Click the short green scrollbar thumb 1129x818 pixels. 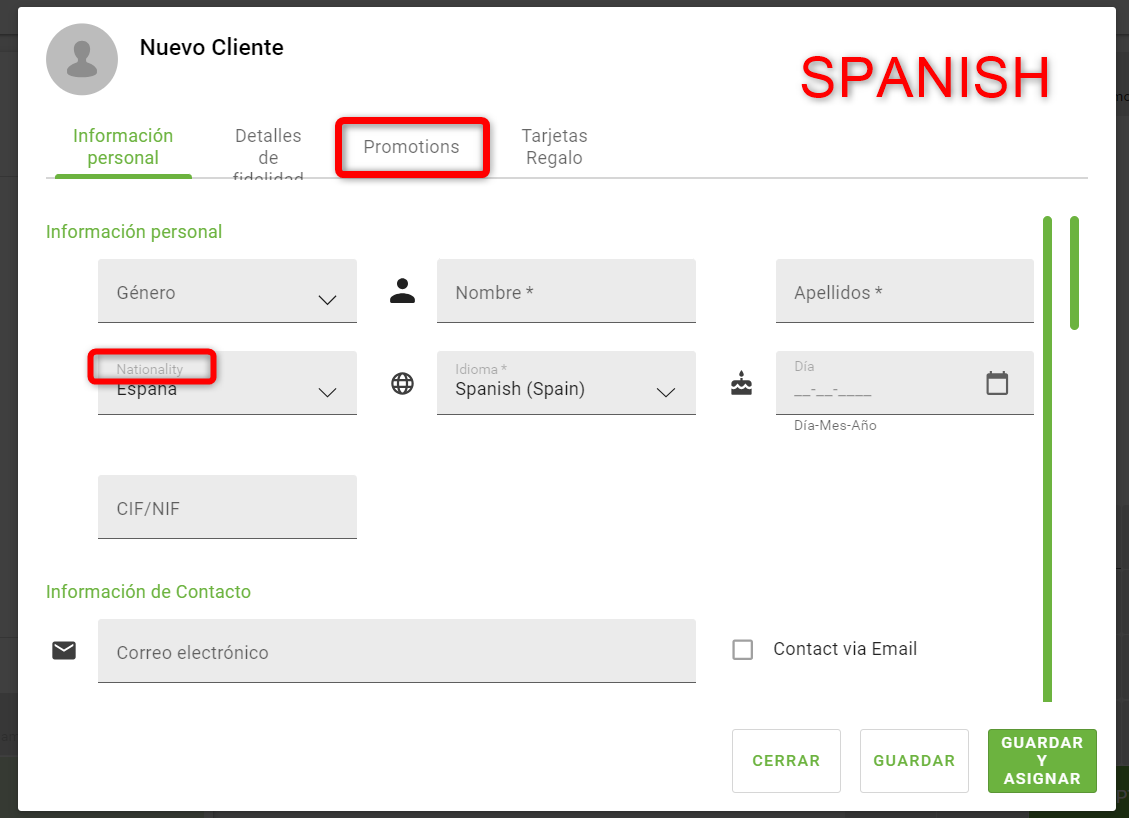[x=1074, y=272]
